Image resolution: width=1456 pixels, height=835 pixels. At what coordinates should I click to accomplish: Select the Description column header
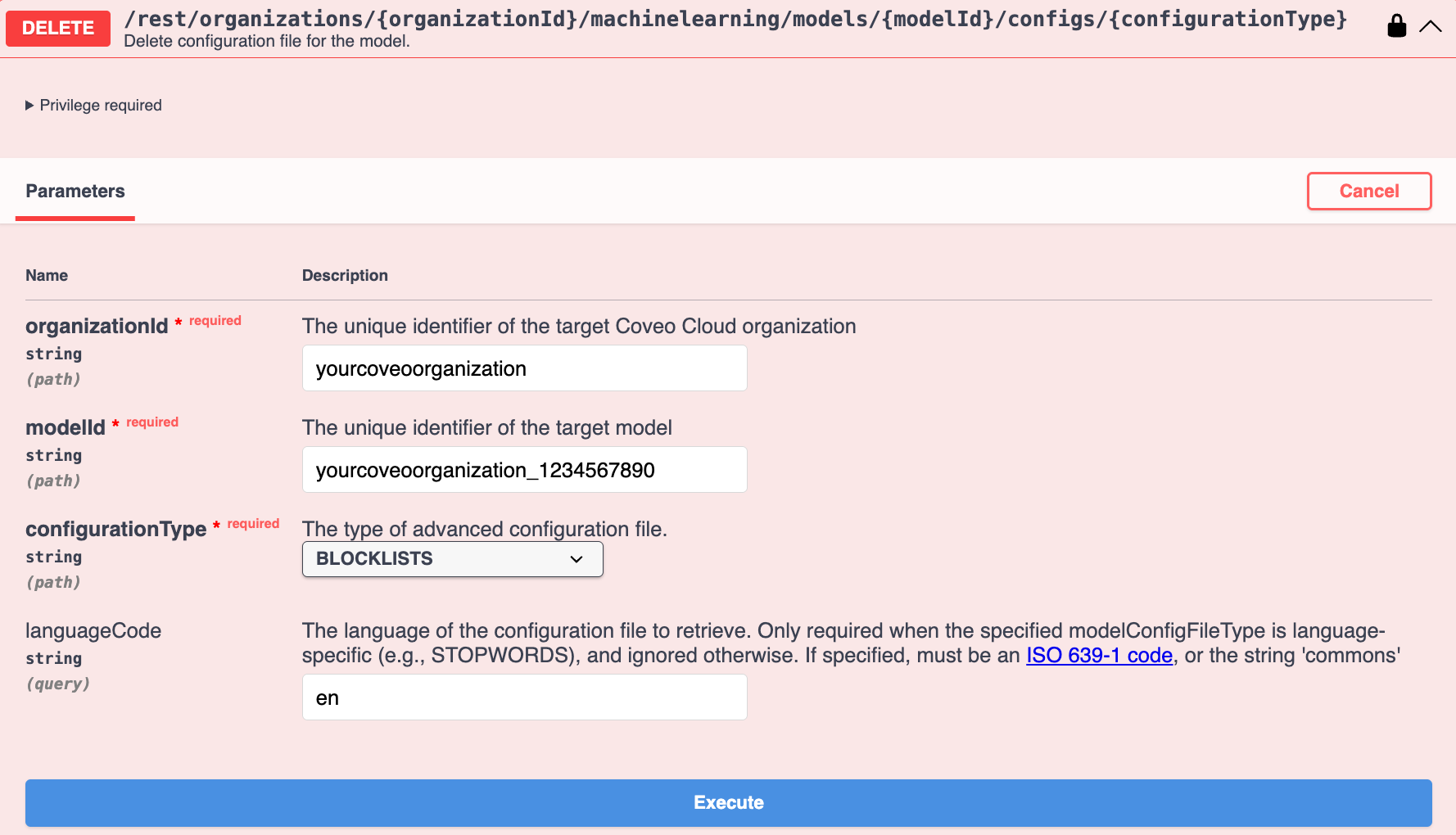pos(345,275)
